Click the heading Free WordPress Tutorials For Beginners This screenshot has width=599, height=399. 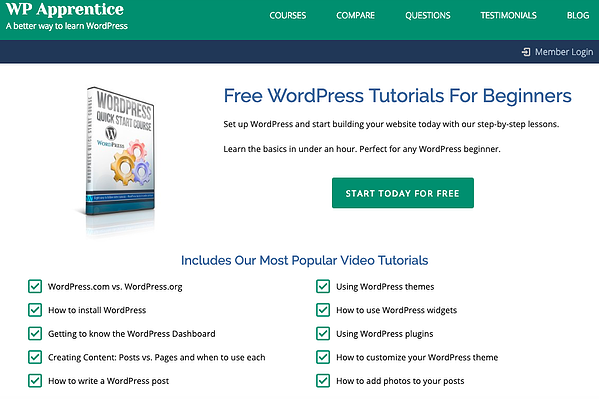[x=397, y=96]
